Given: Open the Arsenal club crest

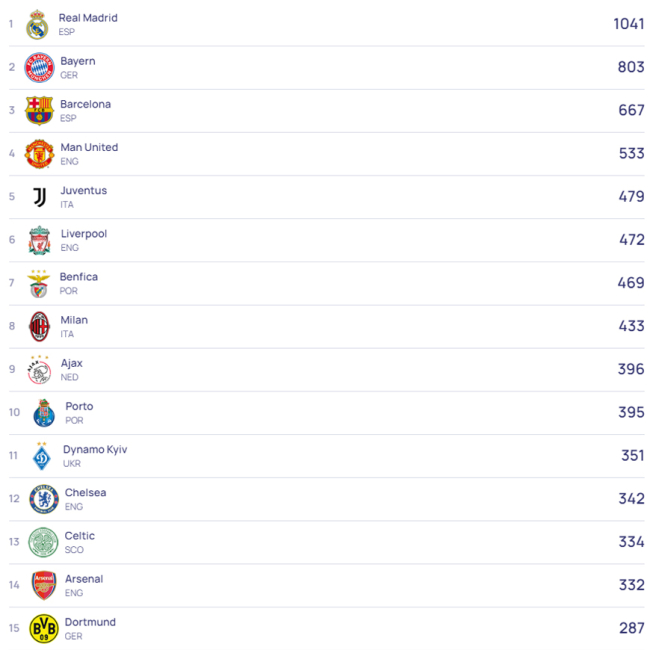Looking at the screenshot, I should 43,585.
